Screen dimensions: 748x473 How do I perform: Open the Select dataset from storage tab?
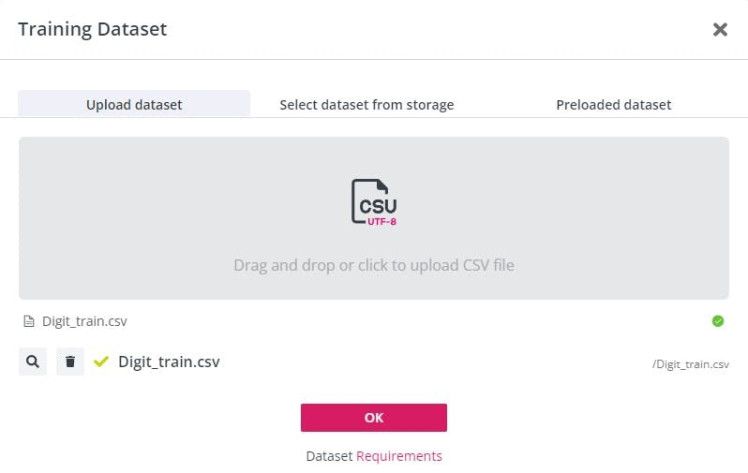tap(366, 104)
